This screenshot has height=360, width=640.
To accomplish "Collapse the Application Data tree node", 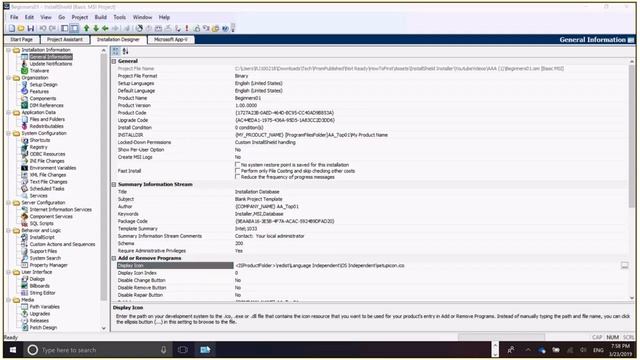I will pos(9,112).
